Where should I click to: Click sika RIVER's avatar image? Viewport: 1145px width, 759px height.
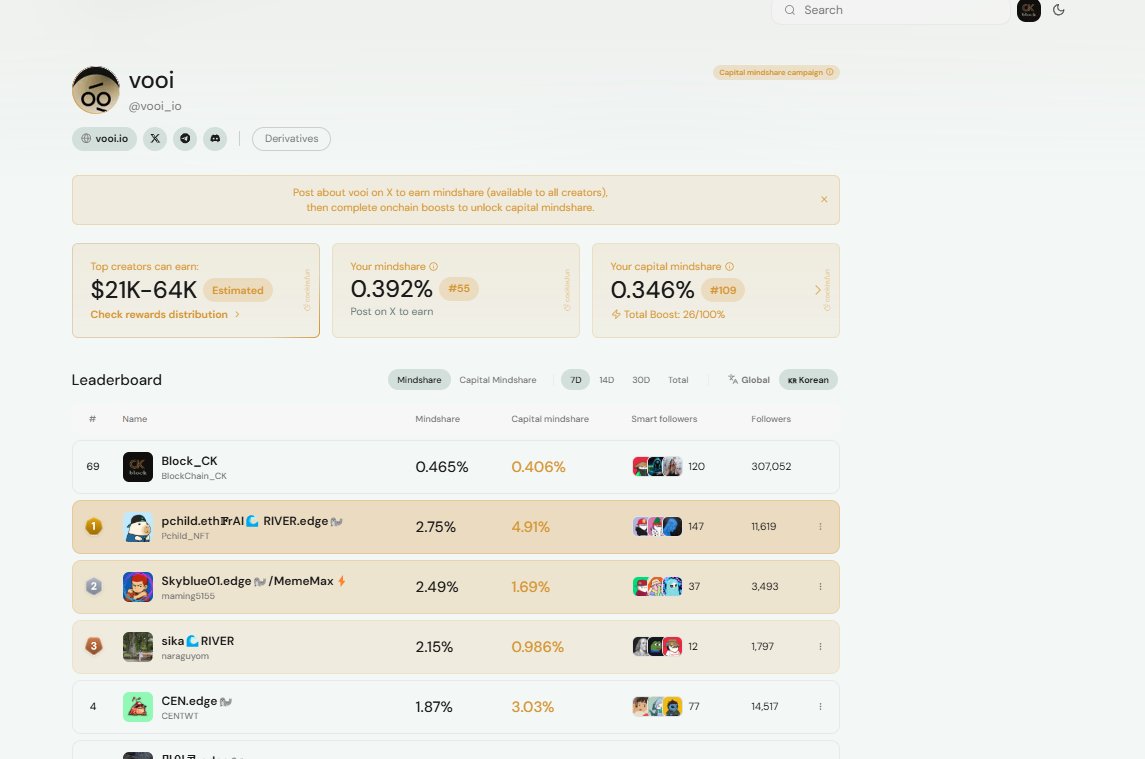coord(138,647)
